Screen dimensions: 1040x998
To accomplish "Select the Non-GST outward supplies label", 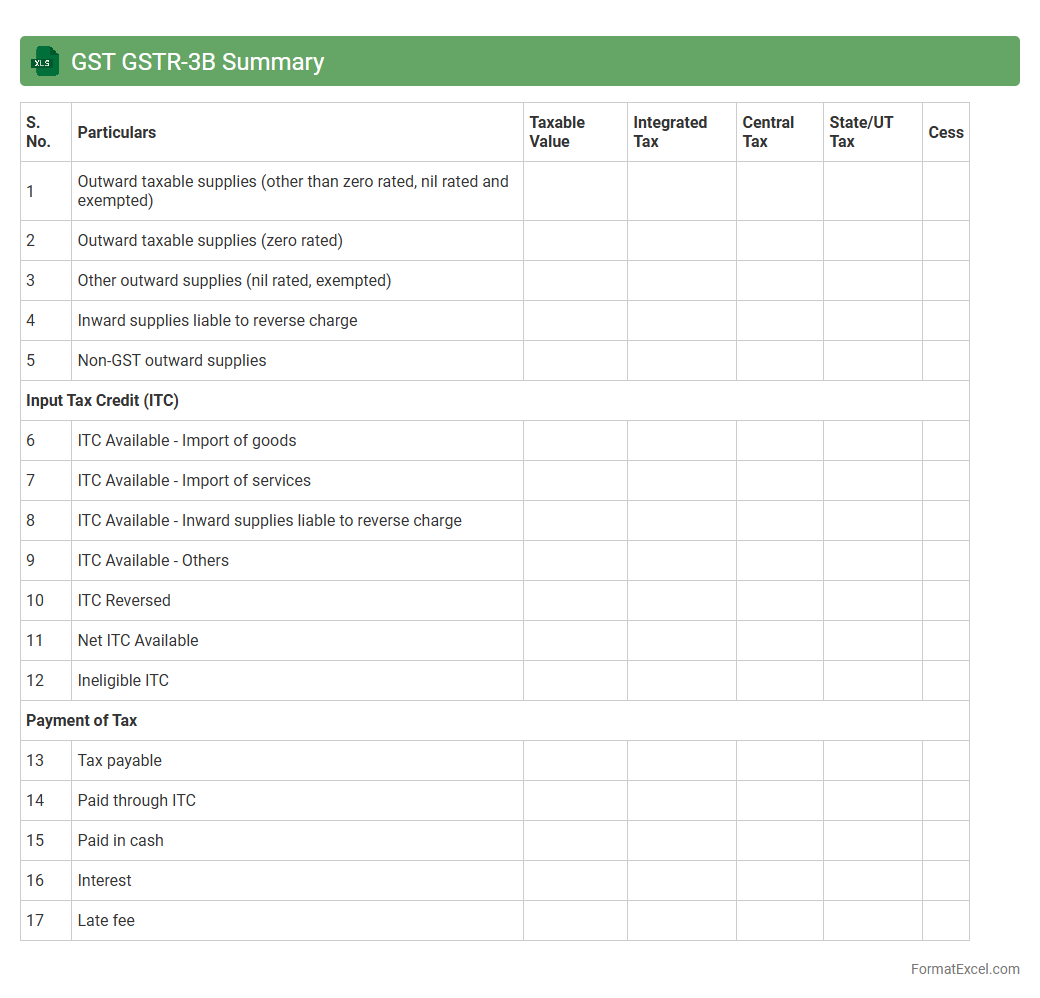I will [x=172, y=361].
